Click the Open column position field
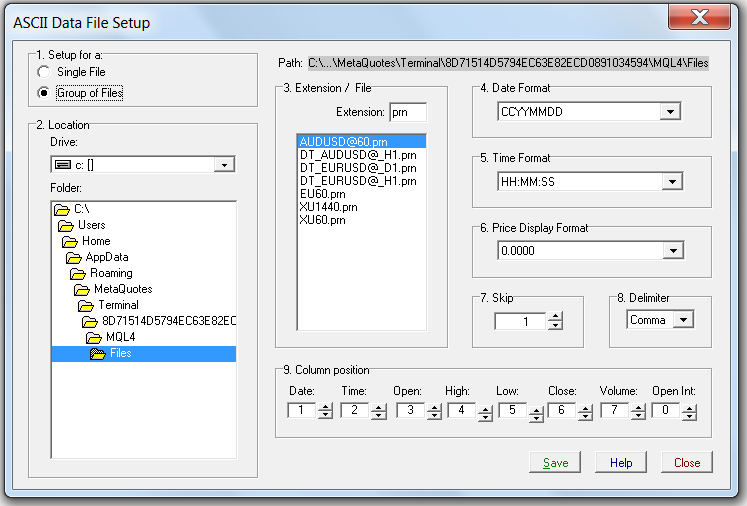Viewport: 747px width, 506px height. [x=410, y=410]
